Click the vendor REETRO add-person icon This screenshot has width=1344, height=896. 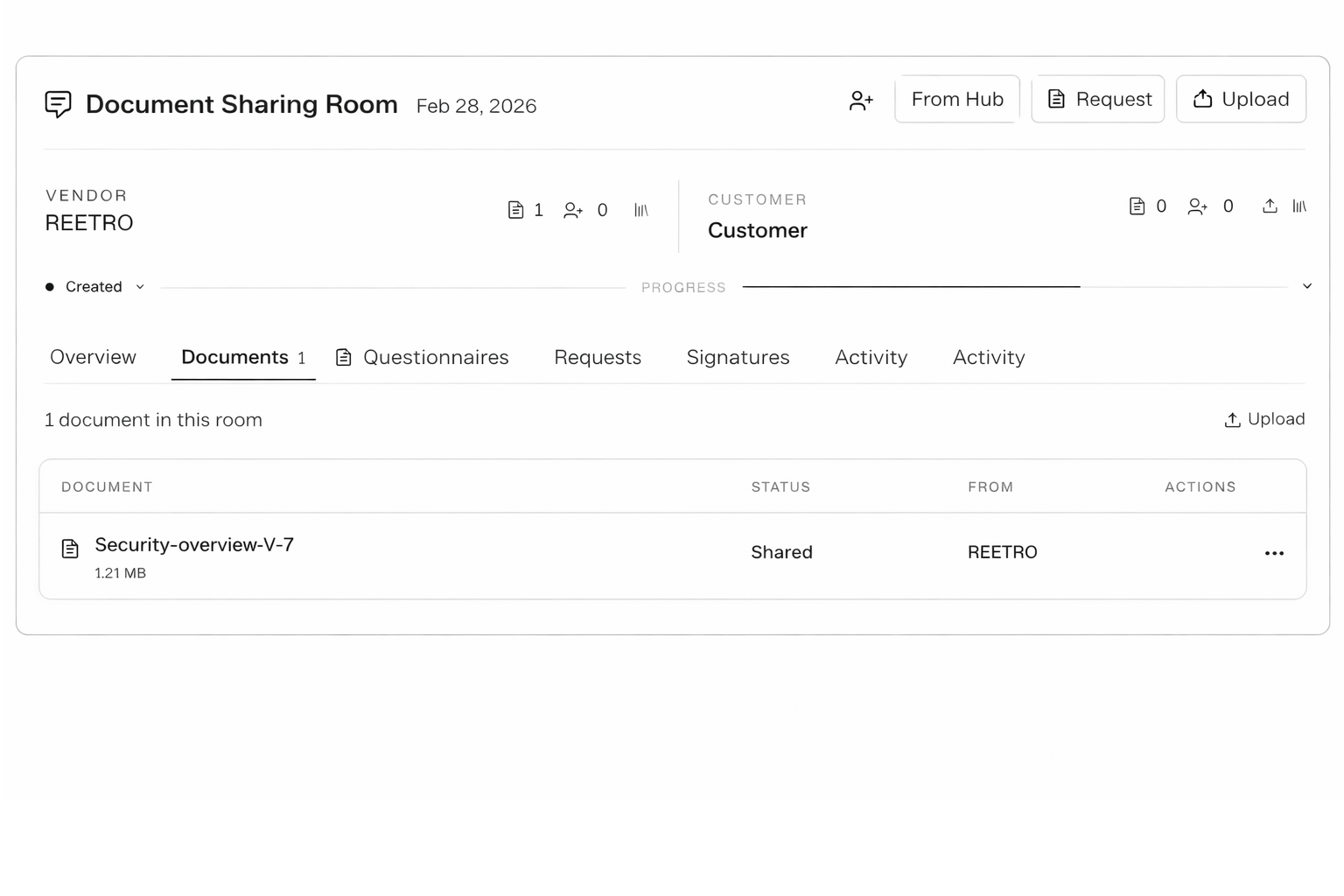pos(573,210)
